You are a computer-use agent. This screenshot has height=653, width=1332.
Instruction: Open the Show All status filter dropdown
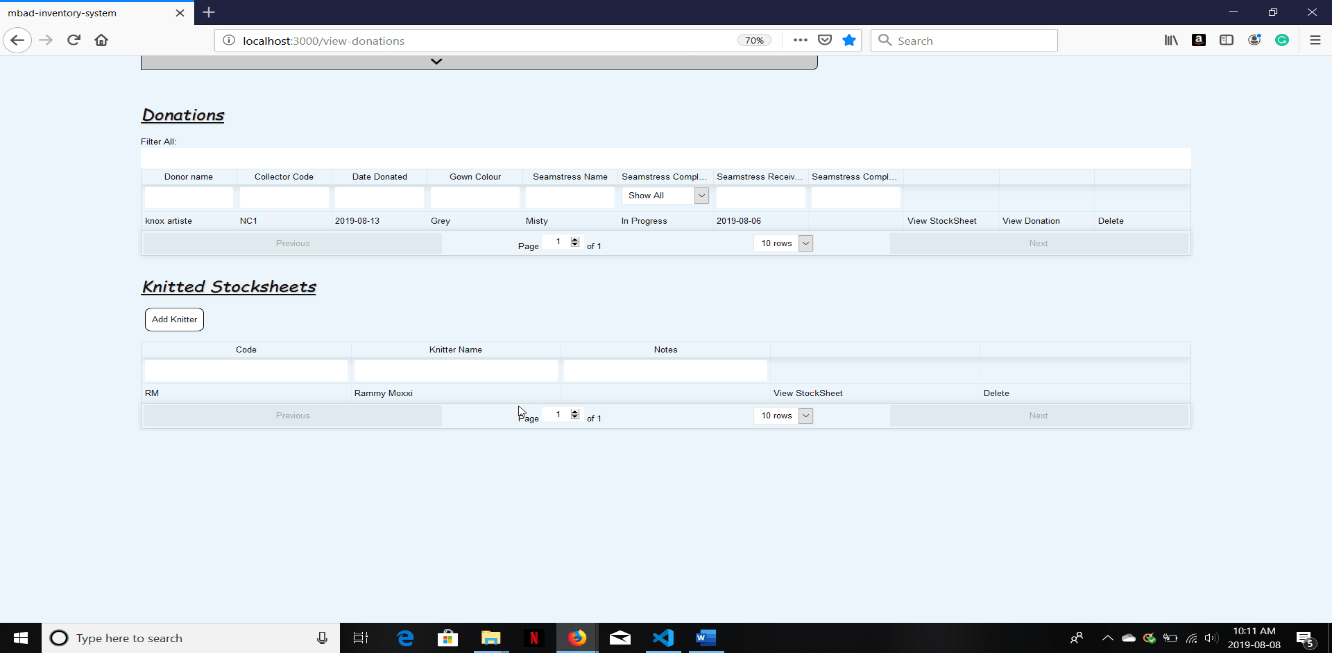(x=665, y=196)
